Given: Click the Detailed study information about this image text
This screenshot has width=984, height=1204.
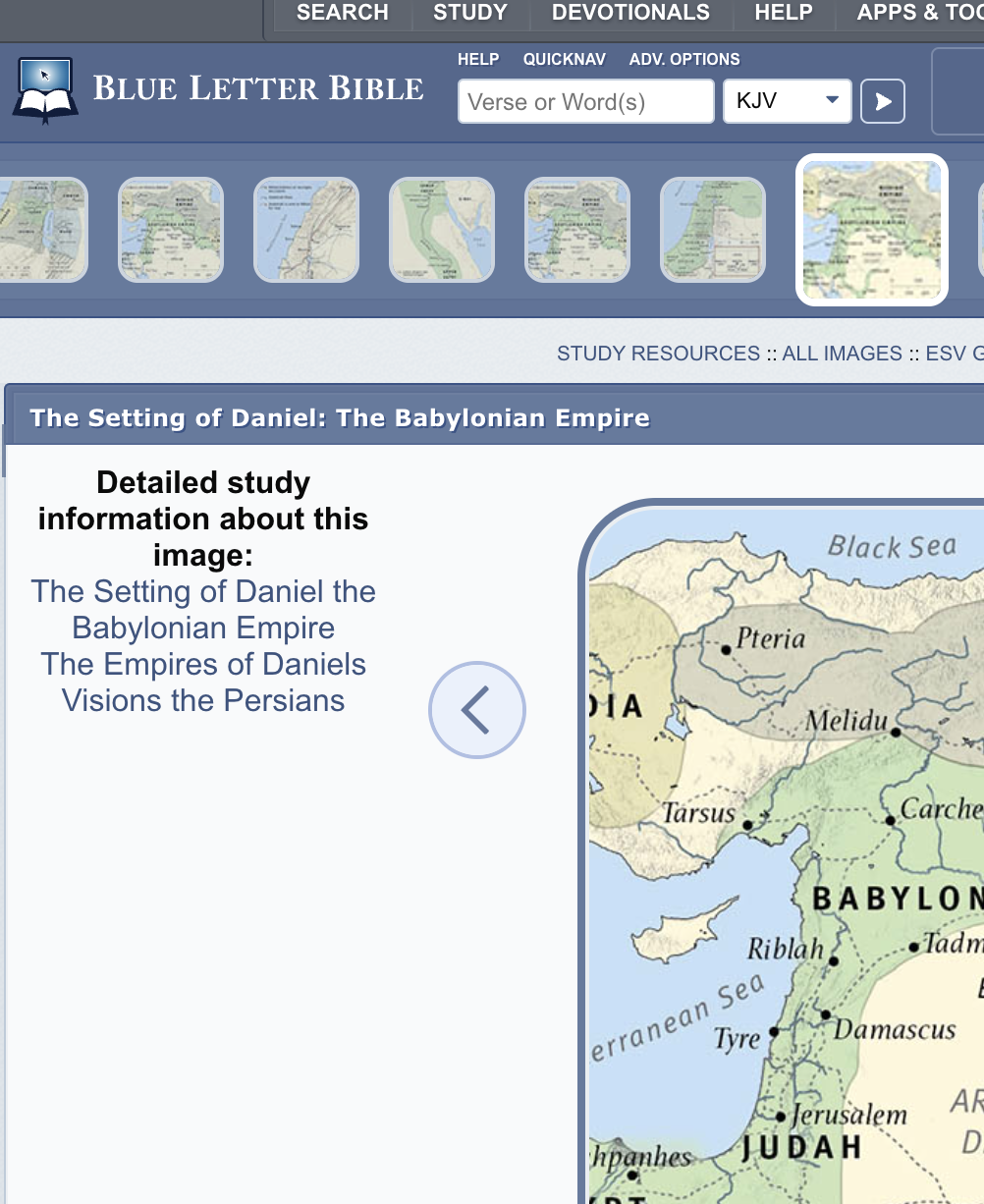Looking at the screenshot, I should 203,519.
